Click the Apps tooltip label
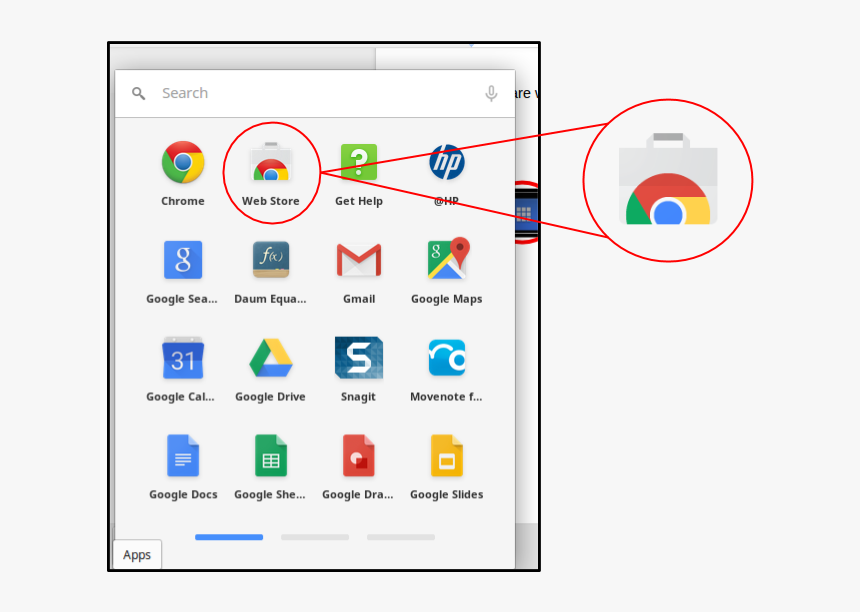This screenshot has height=612, width=860. pos(137,555)
